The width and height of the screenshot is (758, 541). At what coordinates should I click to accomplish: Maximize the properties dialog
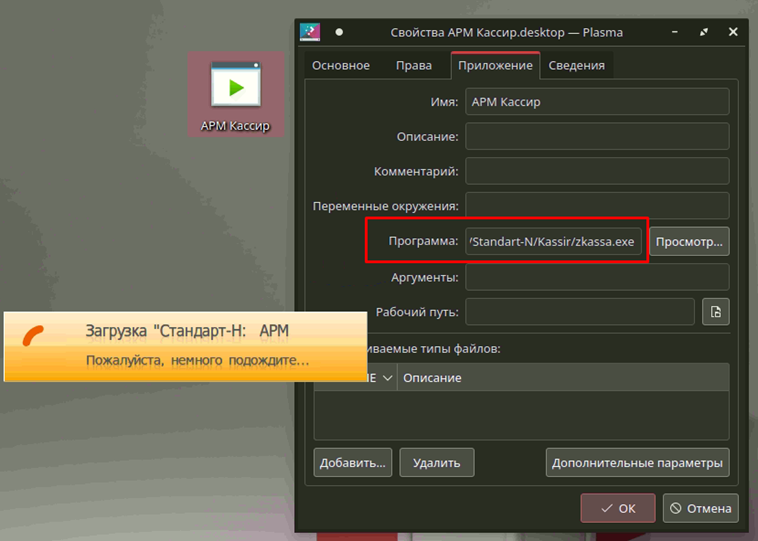tap(704, 32)
